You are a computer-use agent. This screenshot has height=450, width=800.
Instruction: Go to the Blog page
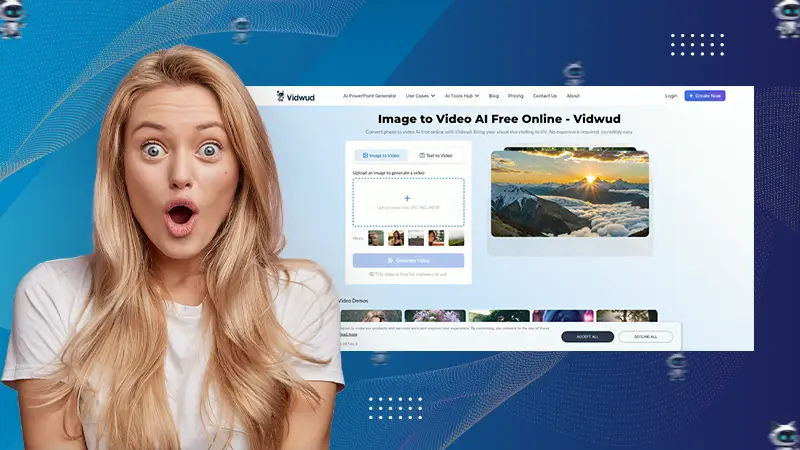coord(493,96)
